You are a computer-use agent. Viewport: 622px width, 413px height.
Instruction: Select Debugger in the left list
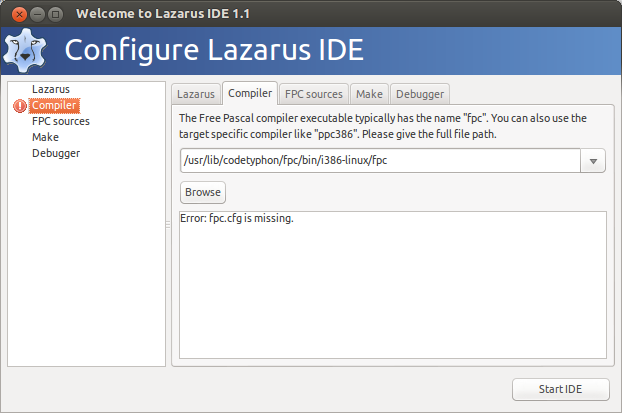pyautogui.click(x=56, y=154)
